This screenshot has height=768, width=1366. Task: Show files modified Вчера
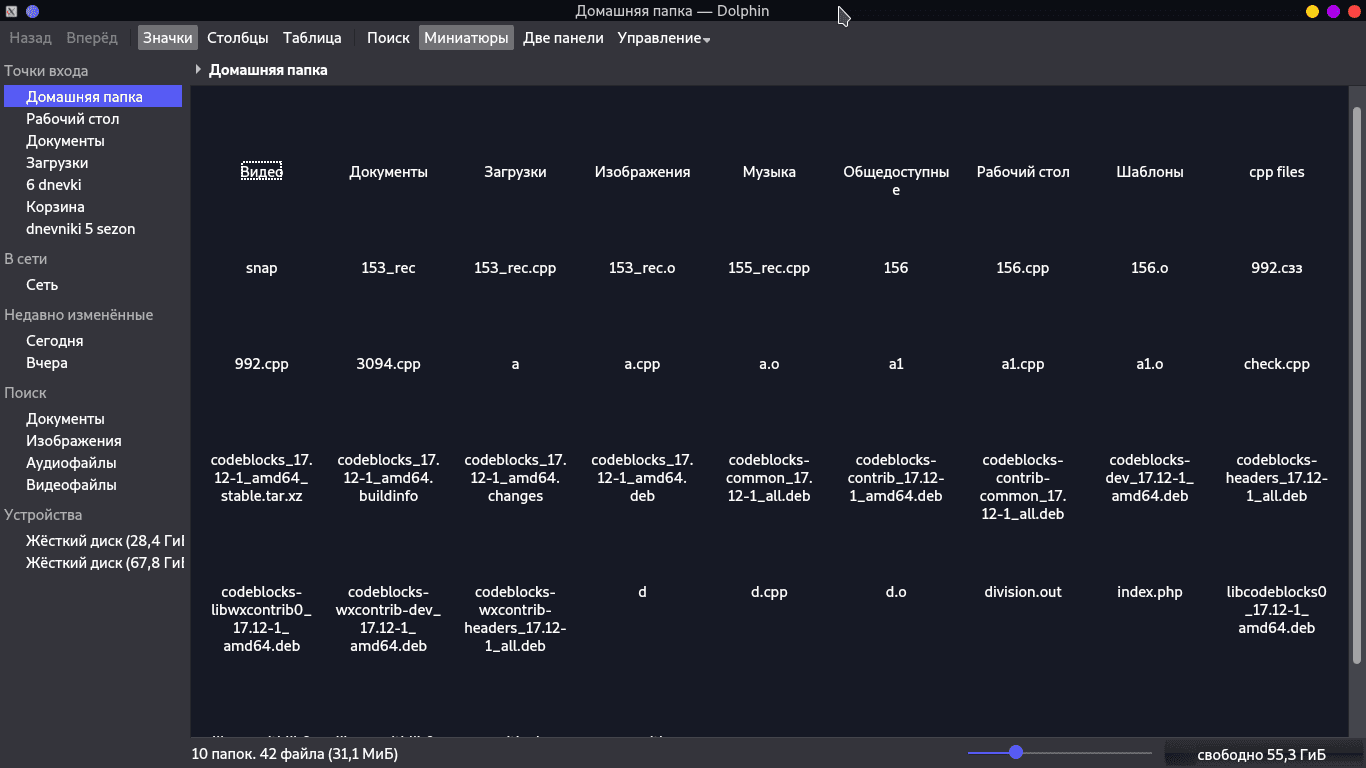pos(92,363)
